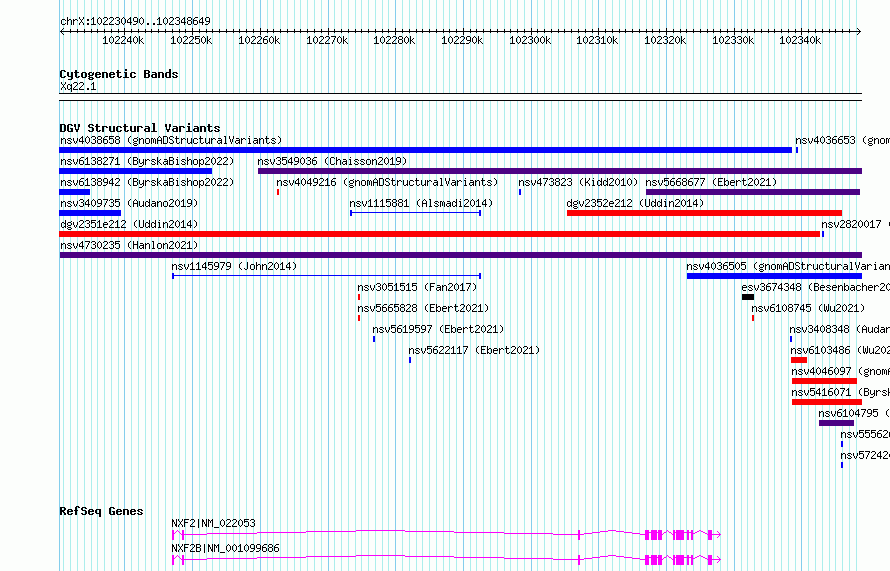The image size is (890, 571).
Task: Click nsv4730235 (Hanlon2021) label
Action: [x=129, y=245]
